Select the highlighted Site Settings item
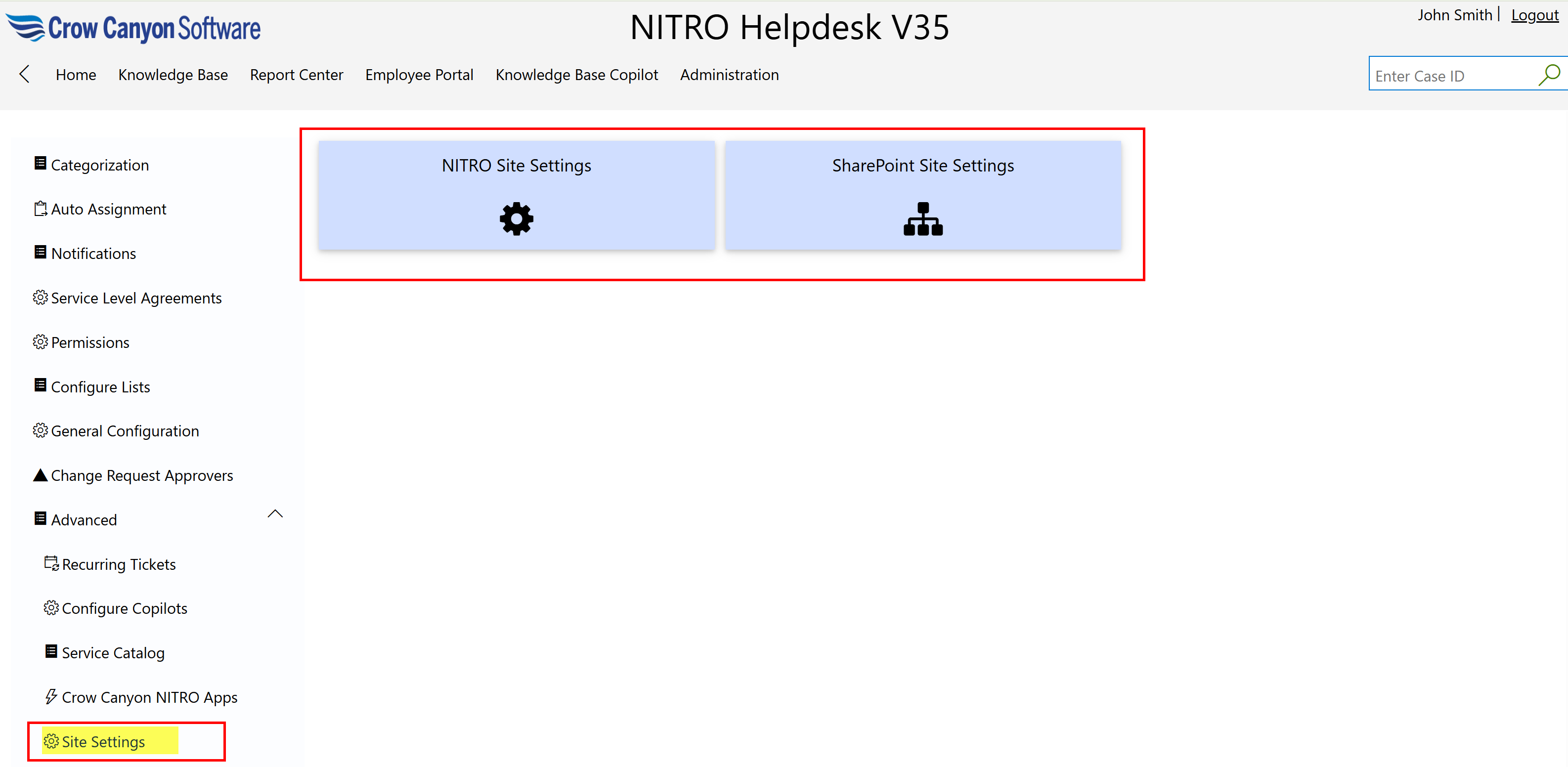This screenshot has width=1568, height=767. [103, 741]
